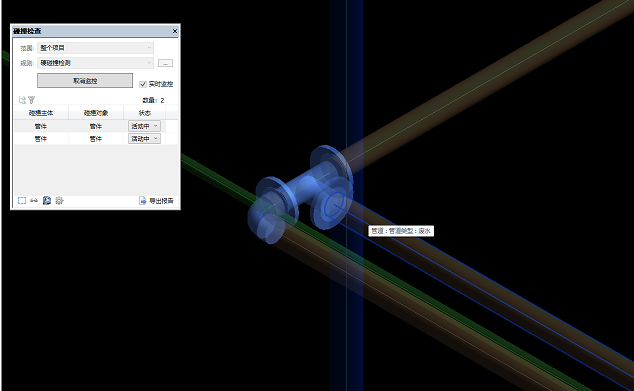Open the 规则 rule dropdown
The image size is (634, 391).
[x=95, y=63]
